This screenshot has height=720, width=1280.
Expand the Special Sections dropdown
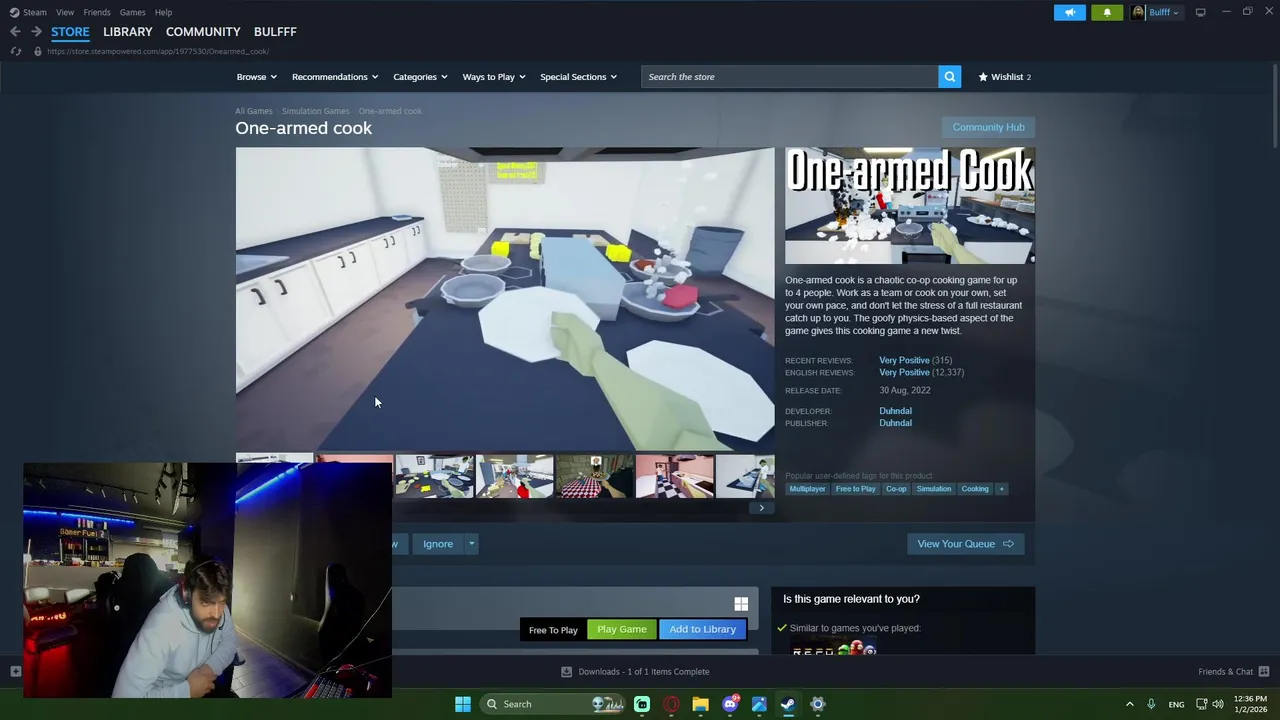click(x=579, y=77)
